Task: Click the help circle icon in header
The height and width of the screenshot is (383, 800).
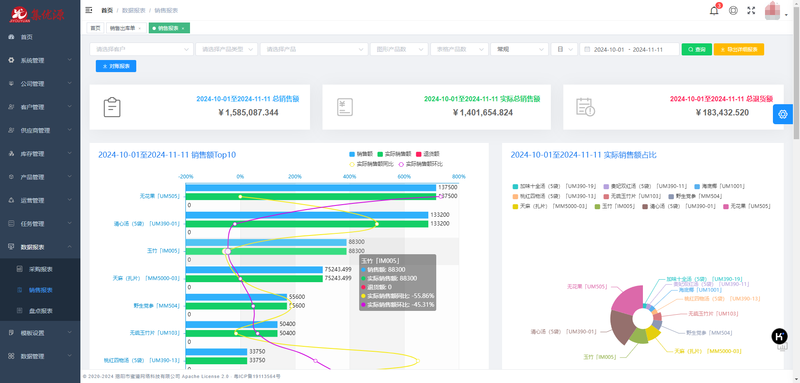Action: [733, 10]
